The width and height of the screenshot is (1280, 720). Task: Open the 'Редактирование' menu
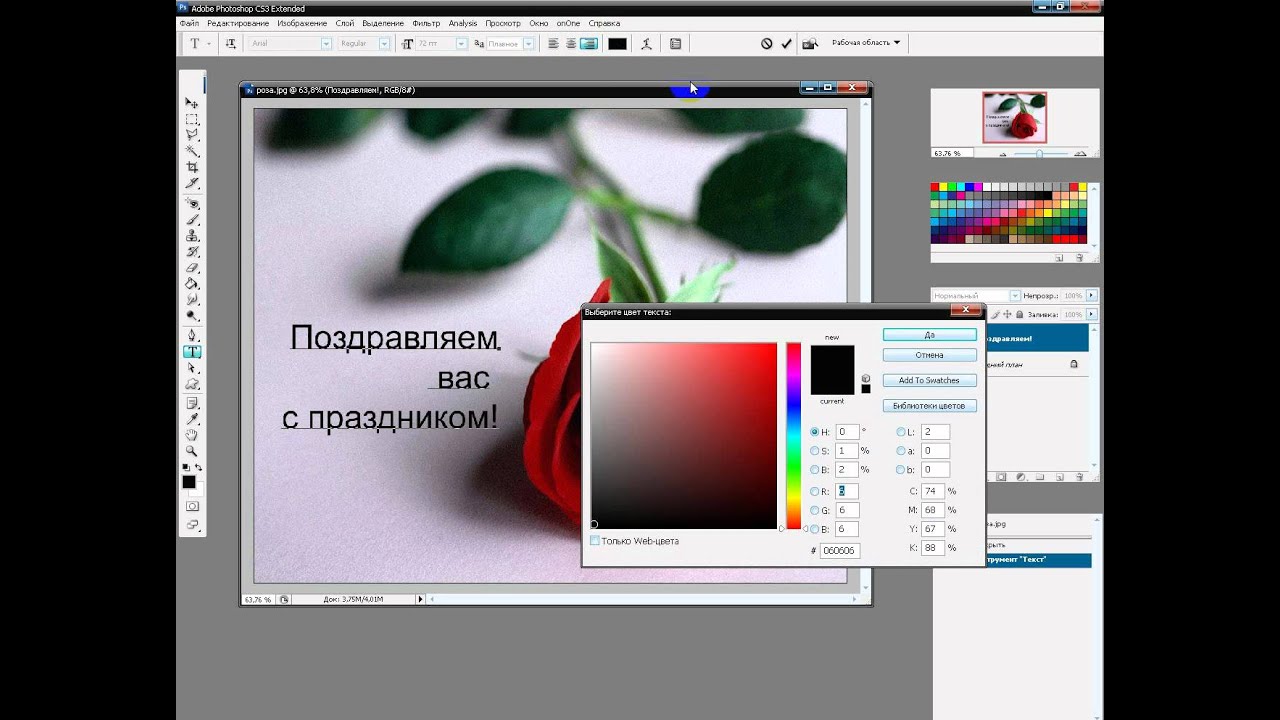coord(238,23)
